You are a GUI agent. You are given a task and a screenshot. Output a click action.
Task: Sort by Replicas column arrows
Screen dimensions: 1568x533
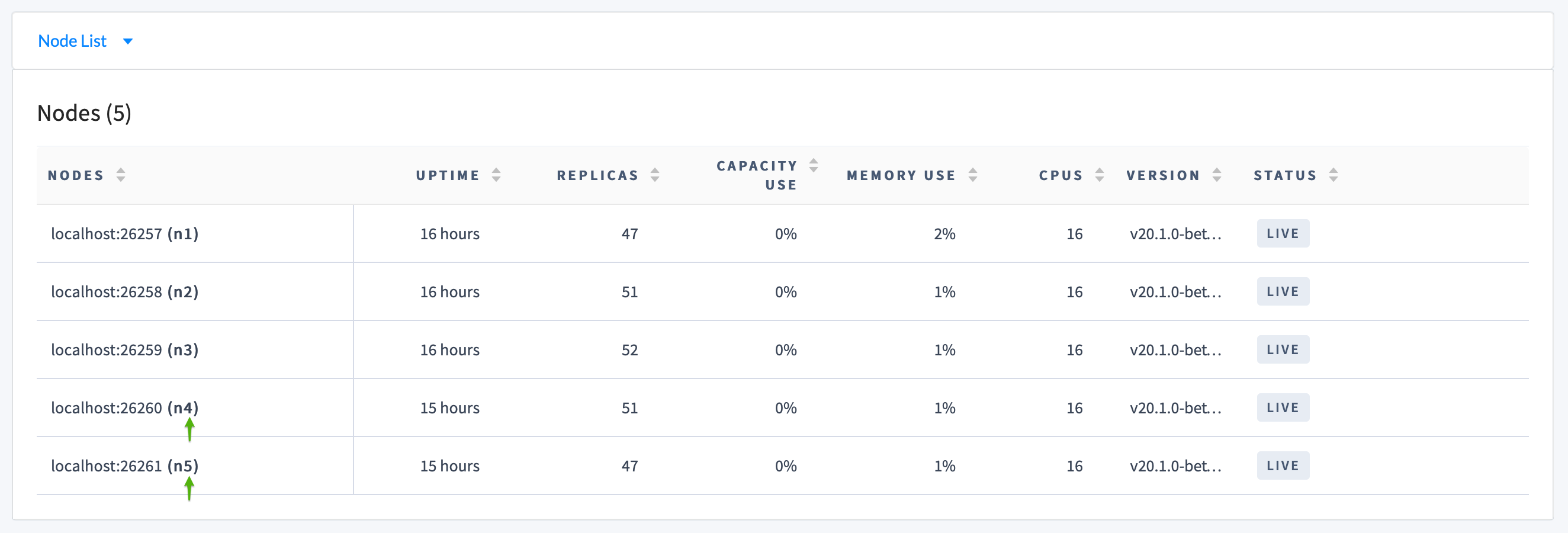(x=655, y=175)
